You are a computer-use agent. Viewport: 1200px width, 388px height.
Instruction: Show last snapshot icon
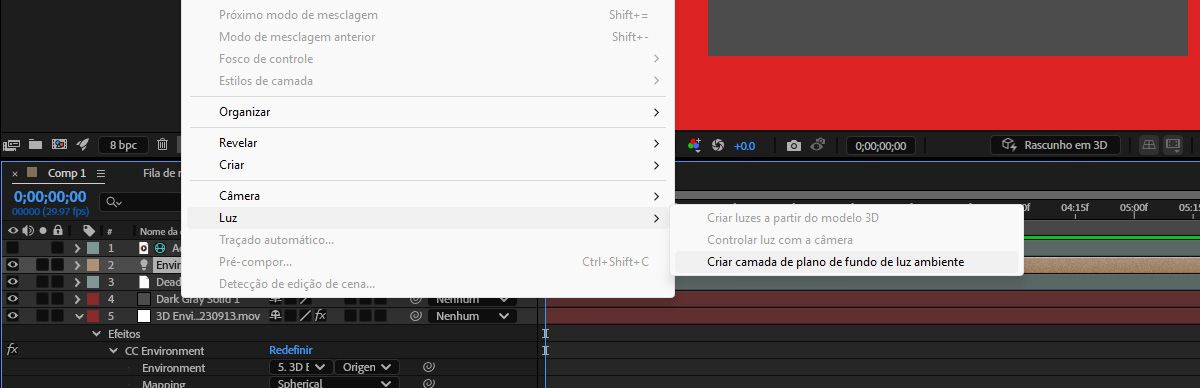tap(817, 145)
